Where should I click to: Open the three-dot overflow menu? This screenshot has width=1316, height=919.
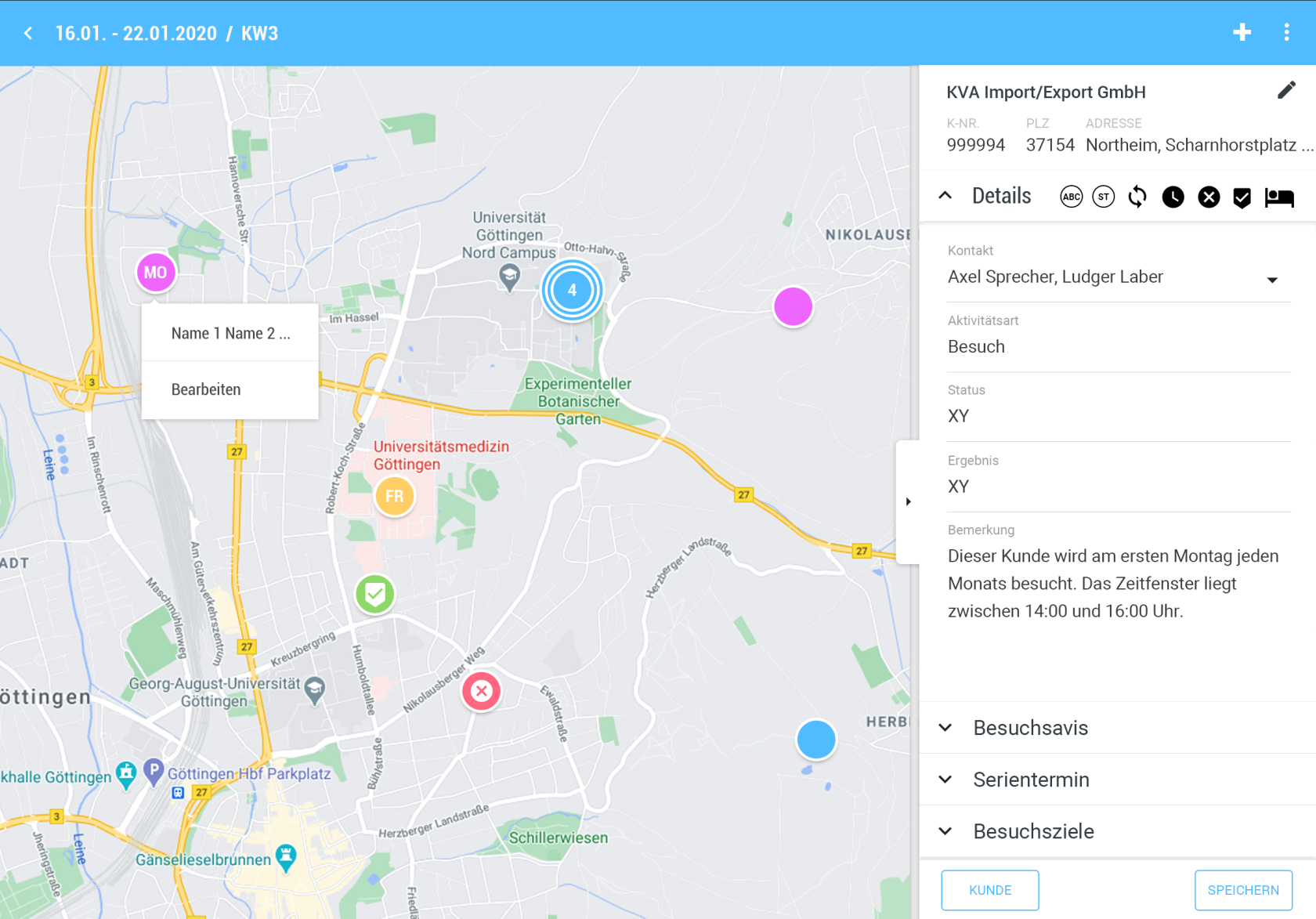tap(1286, 32)
